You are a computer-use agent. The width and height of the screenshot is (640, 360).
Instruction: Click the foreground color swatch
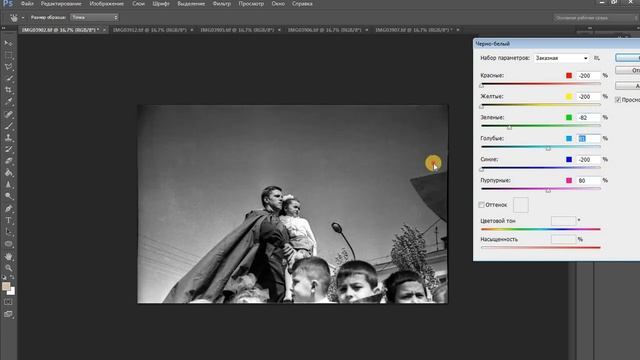point(6,286)
